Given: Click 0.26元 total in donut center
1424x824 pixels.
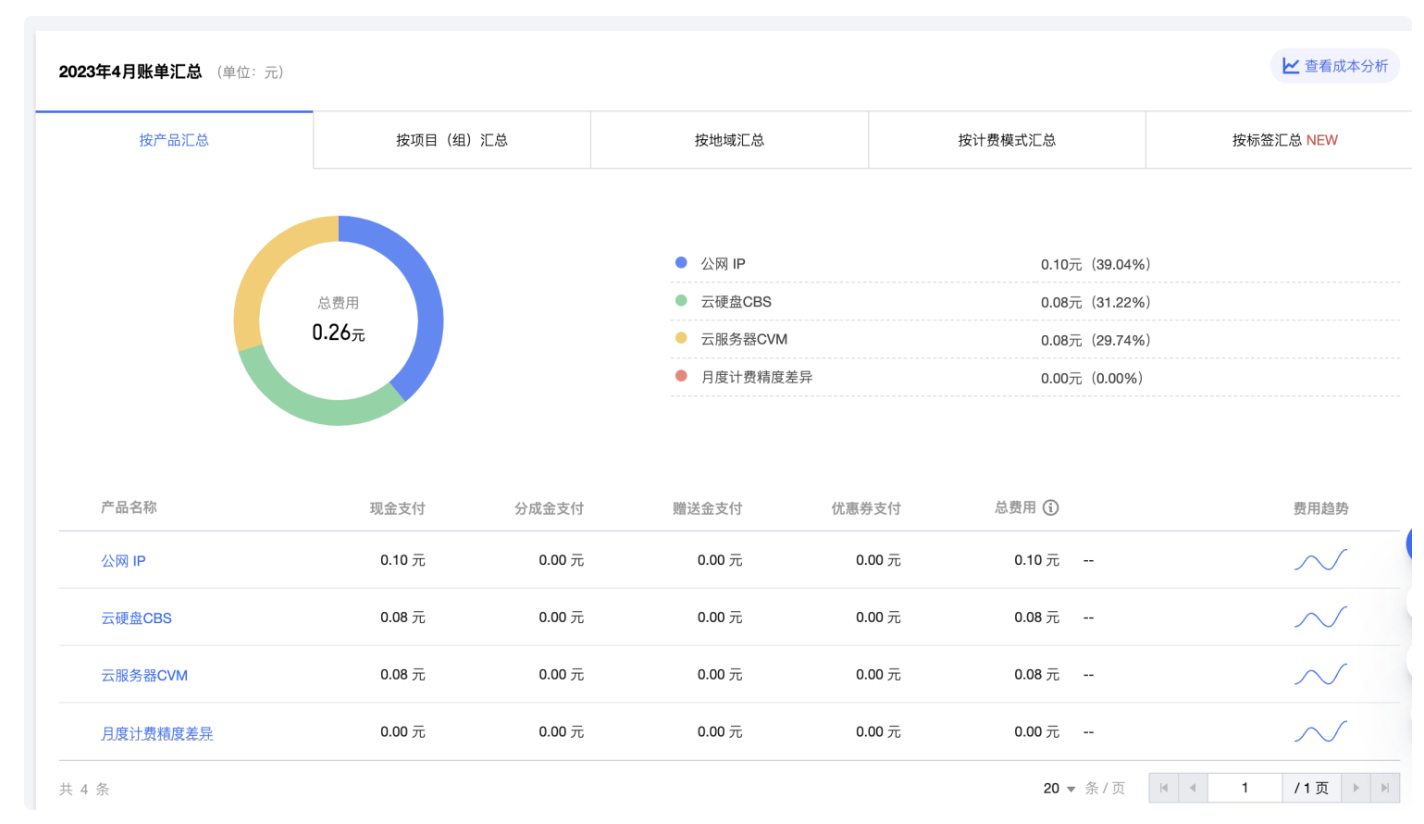Looking at the screenshot, I should [x=338, y=332].
